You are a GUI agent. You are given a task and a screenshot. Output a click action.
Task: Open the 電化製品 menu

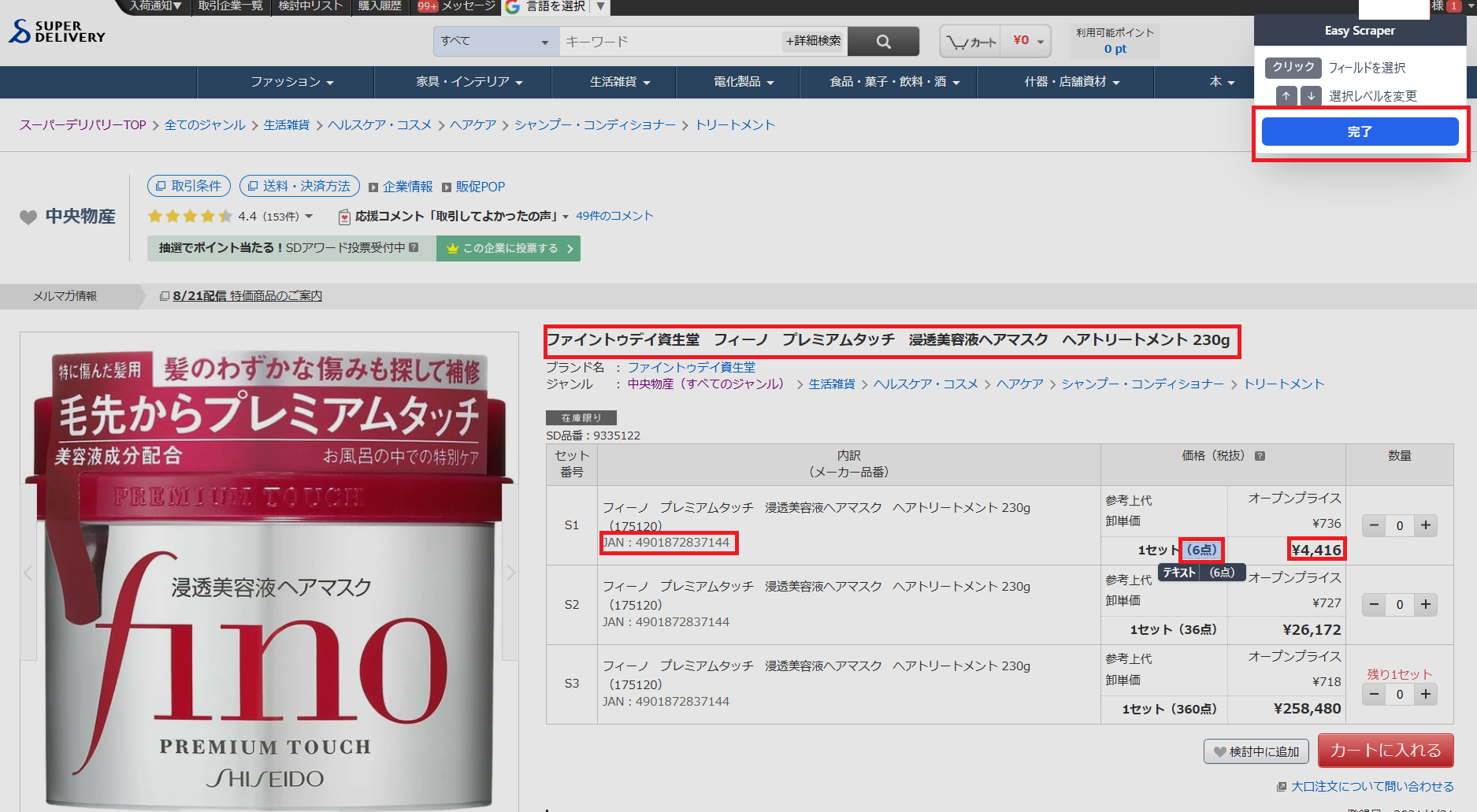pos(744,82)
